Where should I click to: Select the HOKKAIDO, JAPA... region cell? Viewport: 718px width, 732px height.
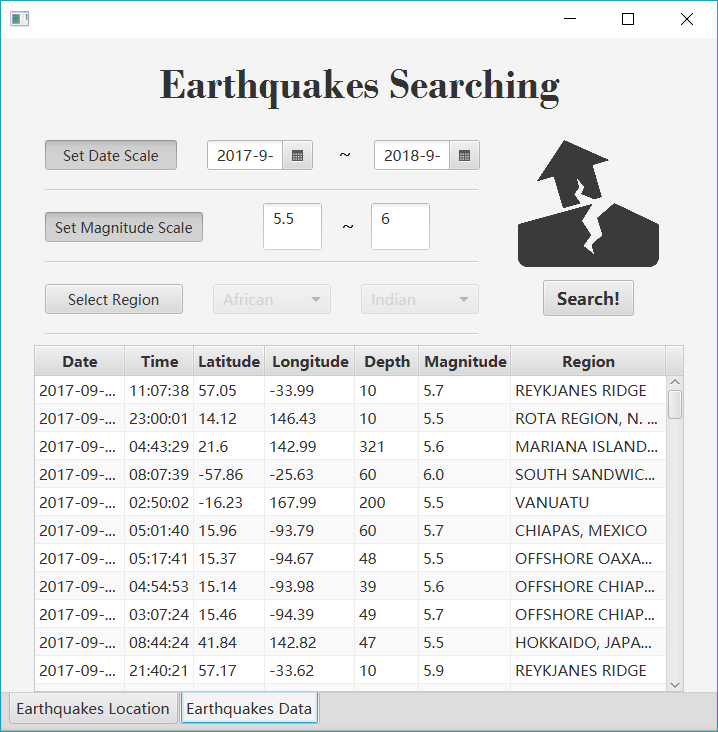(x=588, y=642)
